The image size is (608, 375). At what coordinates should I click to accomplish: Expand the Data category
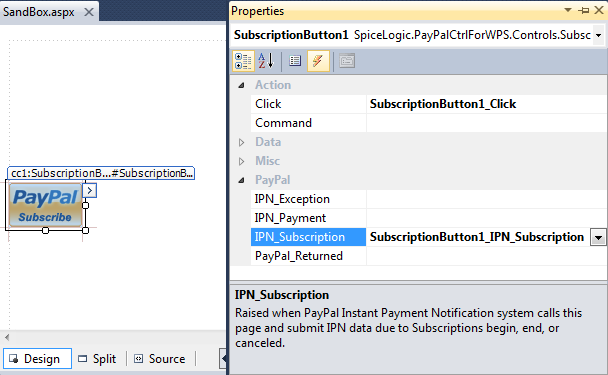(241, 142)
